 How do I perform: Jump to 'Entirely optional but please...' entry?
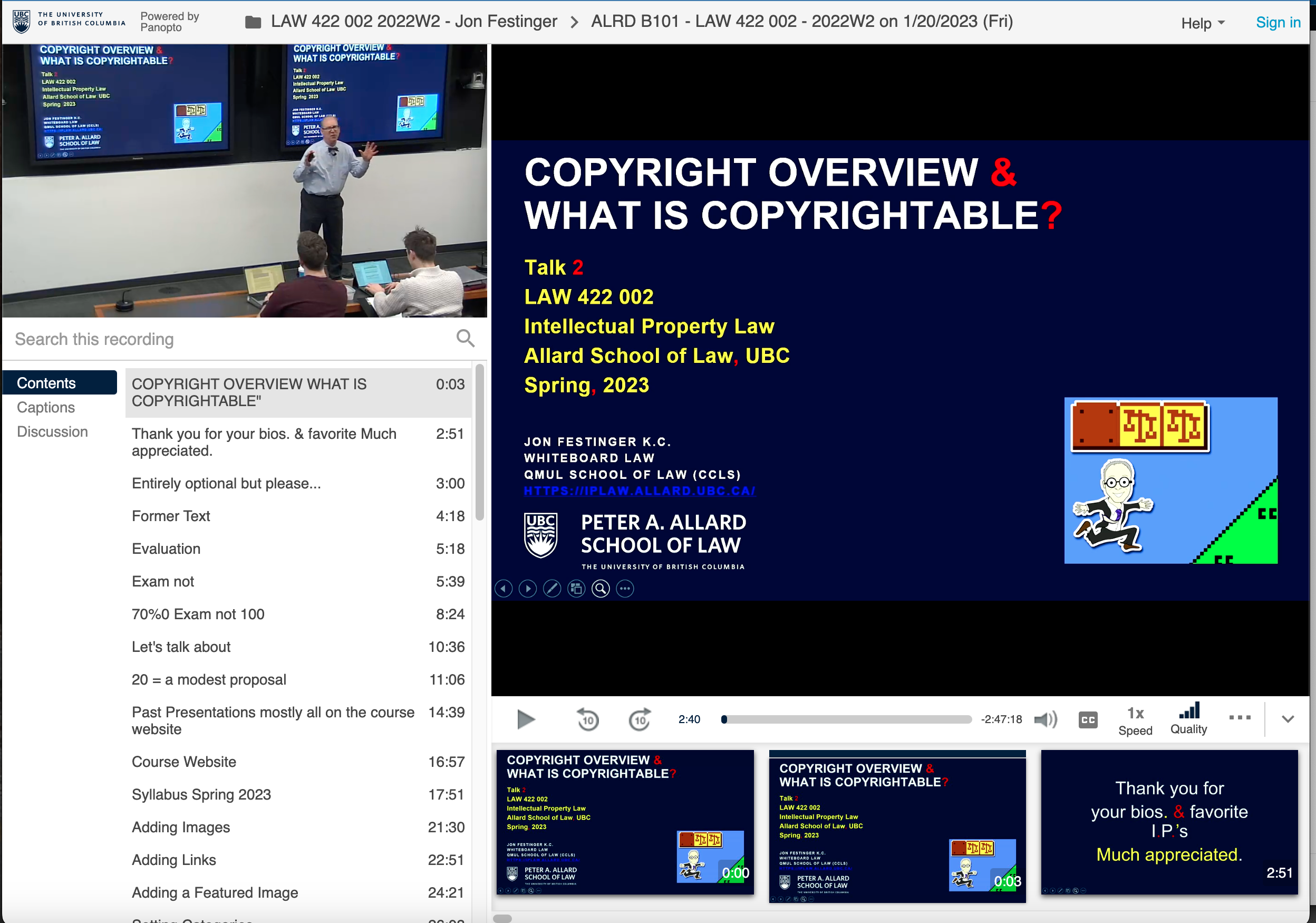(x=298, y=483)
